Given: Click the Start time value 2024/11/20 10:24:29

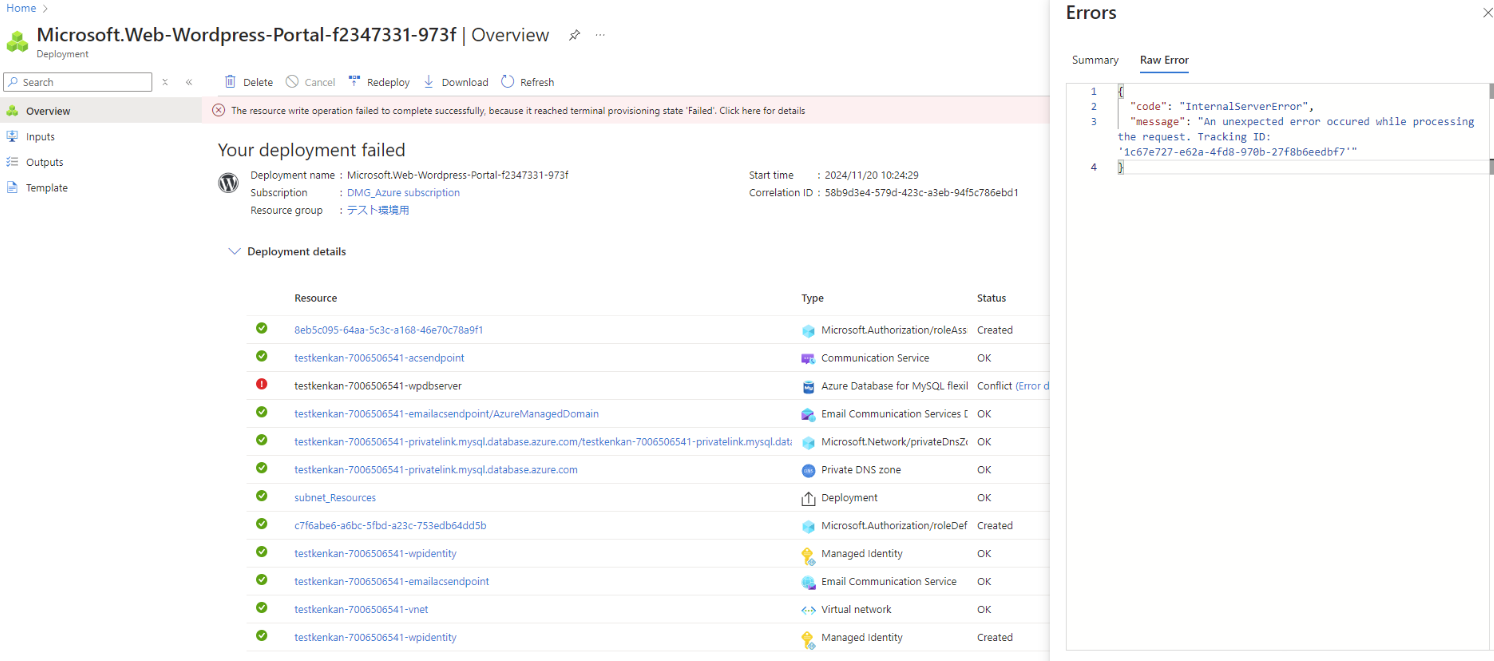Looking at the screenshot, I should click(871, 175).
